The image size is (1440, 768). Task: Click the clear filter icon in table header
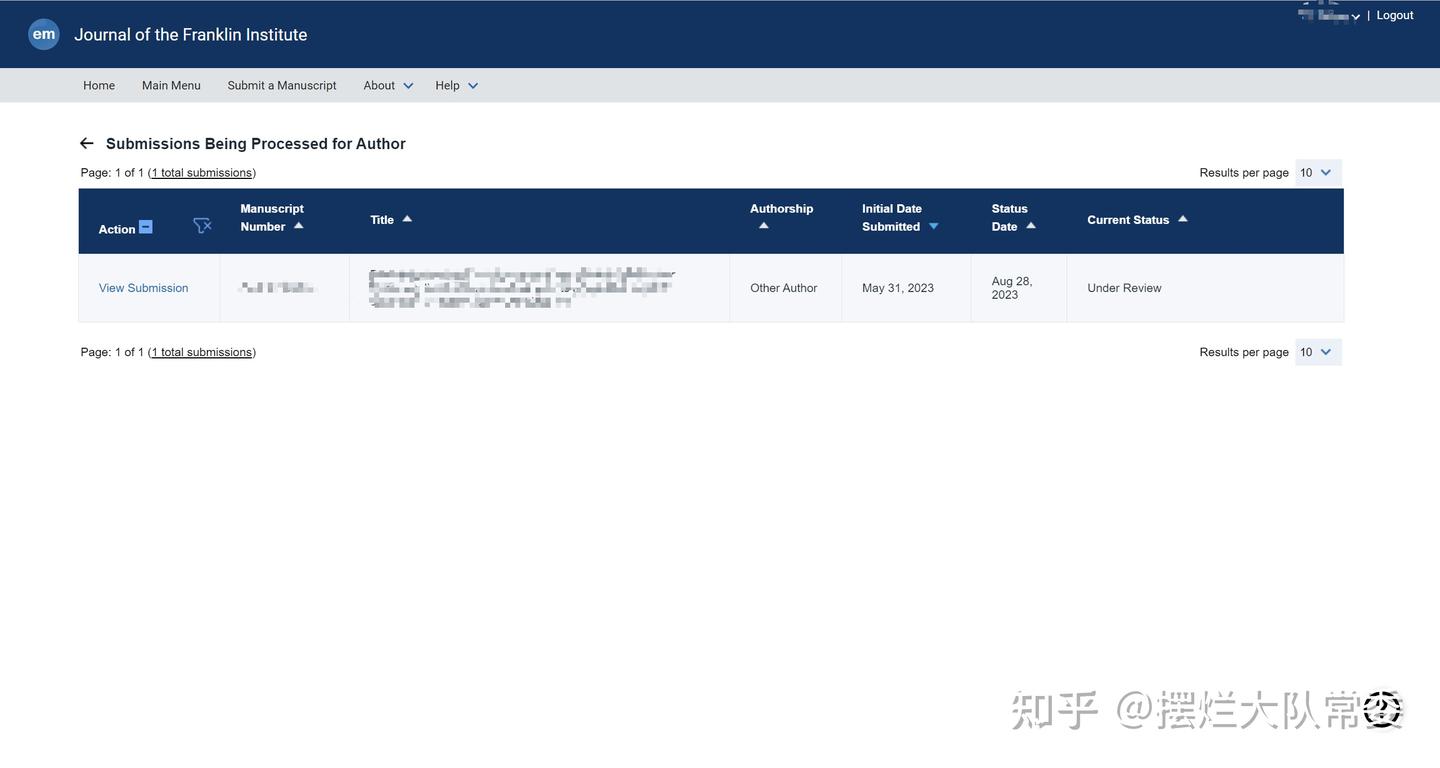[x=202, y=224]
